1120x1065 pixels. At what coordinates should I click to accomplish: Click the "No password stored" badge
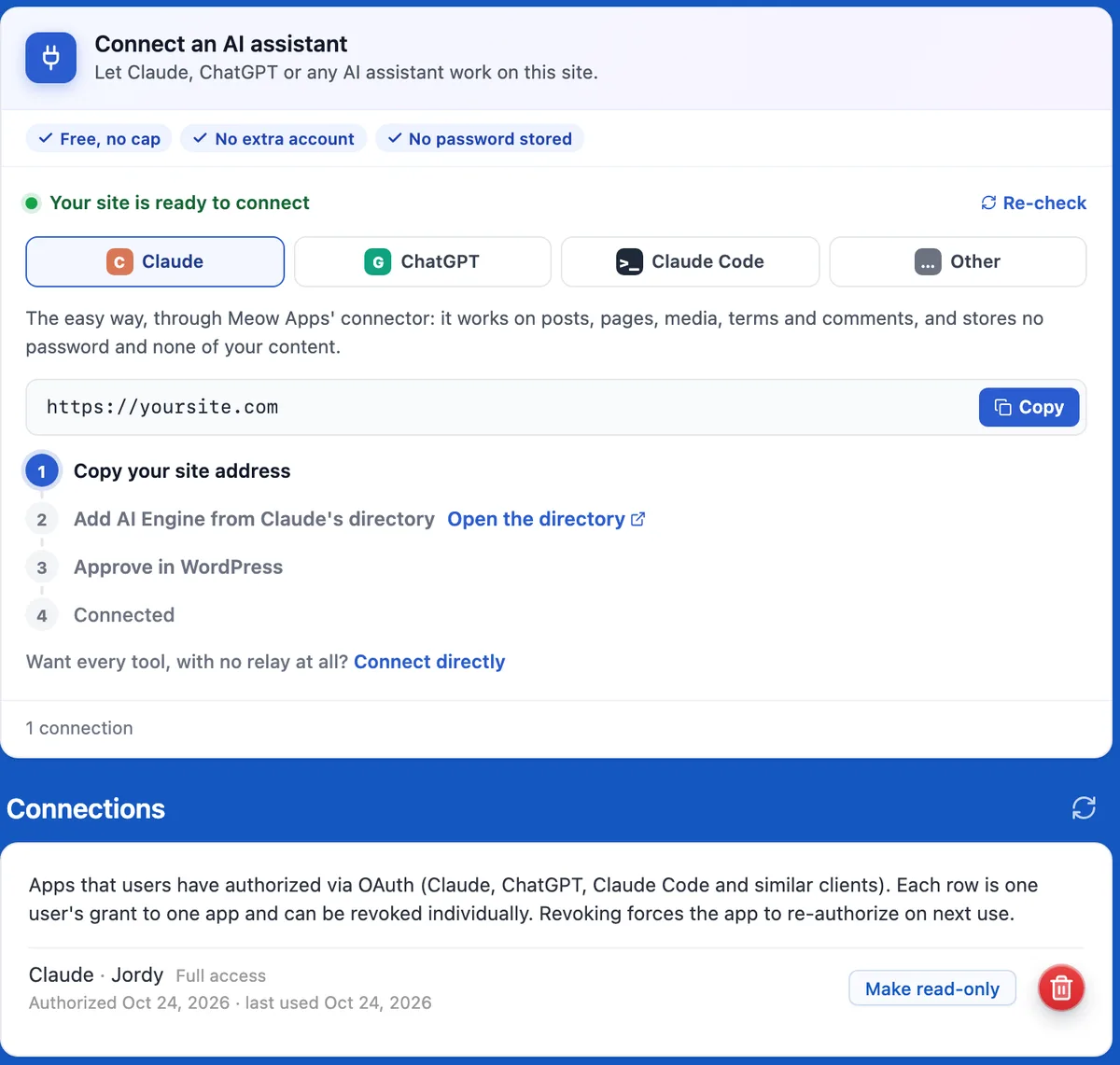point(480,139)
